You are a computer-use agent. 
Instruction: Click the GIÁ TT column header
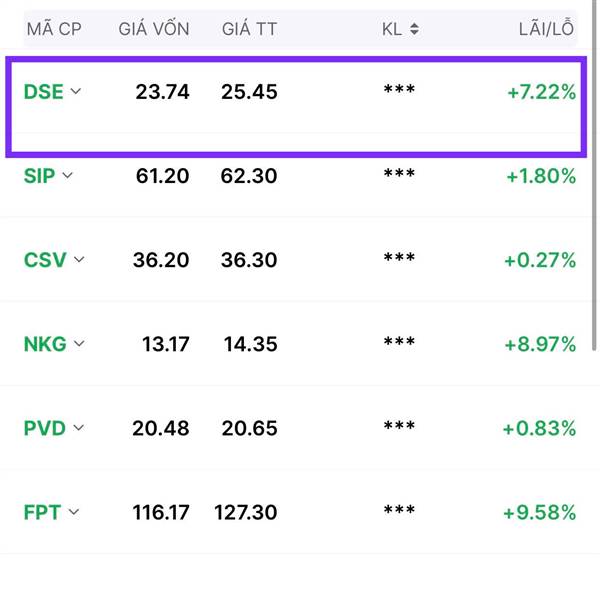tap(249, 29)
